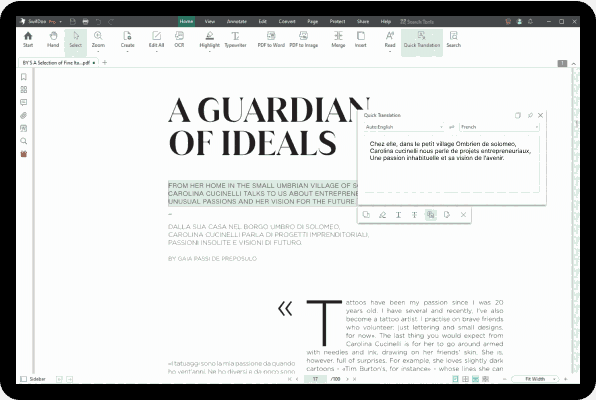The height and width of the screenshot is (400, 596).
Task: Expand the Zoom tool dropdown arrow
Action: 98,51
